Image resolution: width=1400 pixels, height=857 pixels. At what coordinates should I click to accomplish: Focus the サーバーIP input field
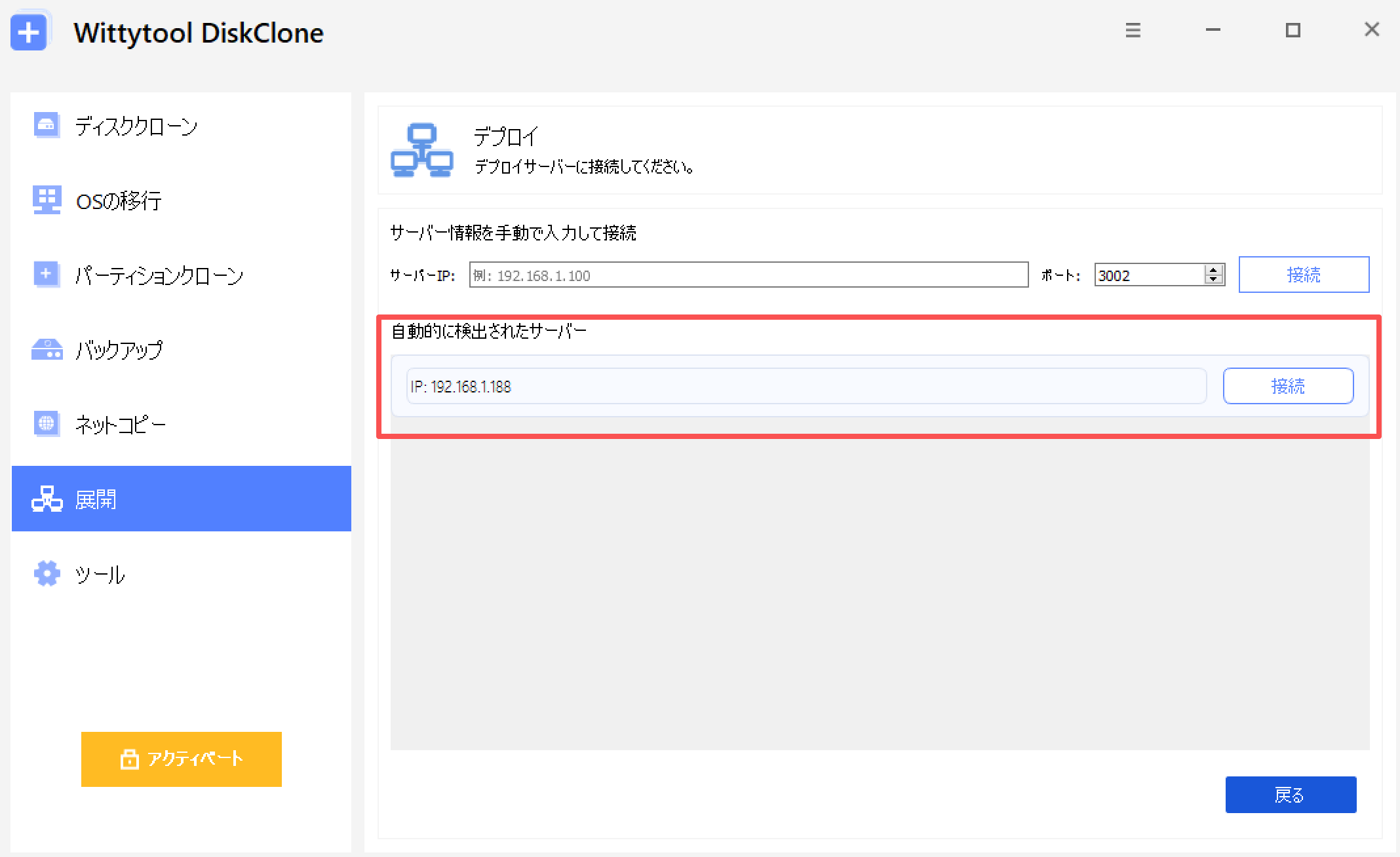pyautogui.click(x=749, y=275)
